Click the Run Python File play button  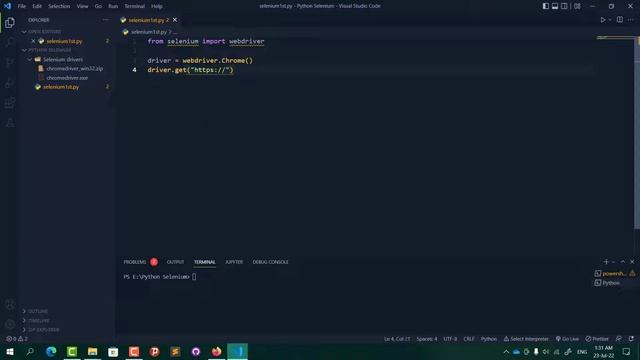click(602, 20)
